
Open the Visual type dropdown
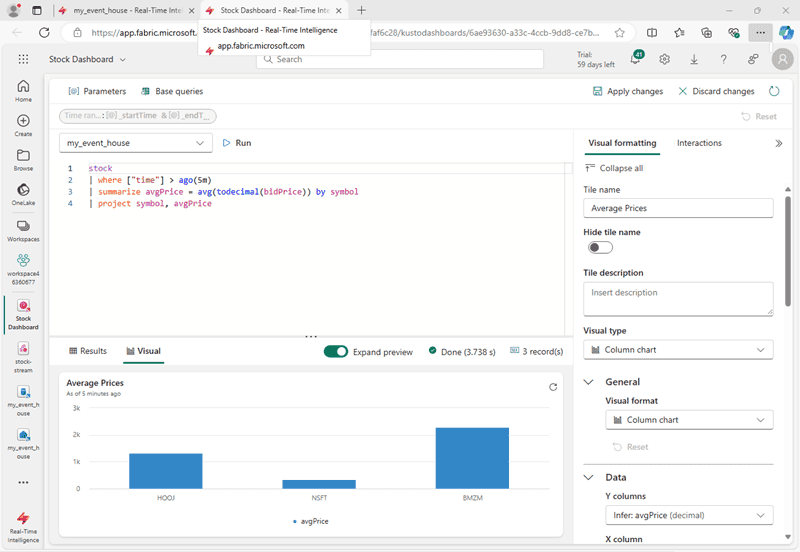tap(677, 350)
